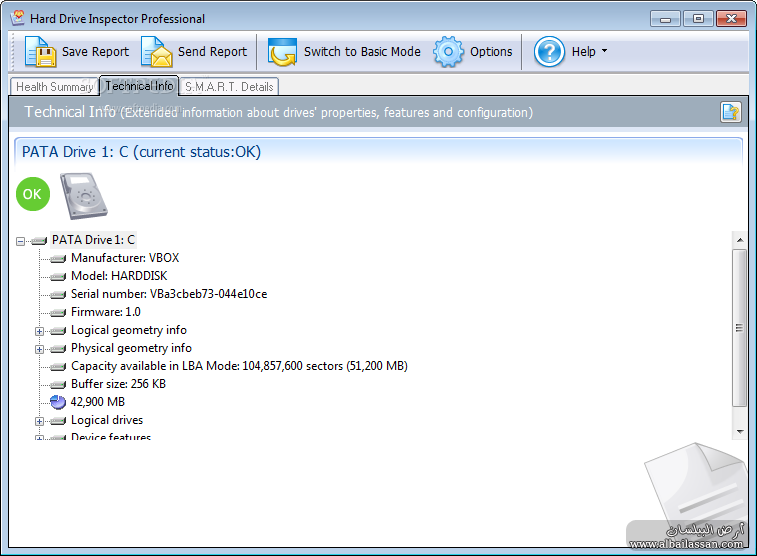Click the Options gear icon
The image size is (757, 556).
tap(449, 52)
